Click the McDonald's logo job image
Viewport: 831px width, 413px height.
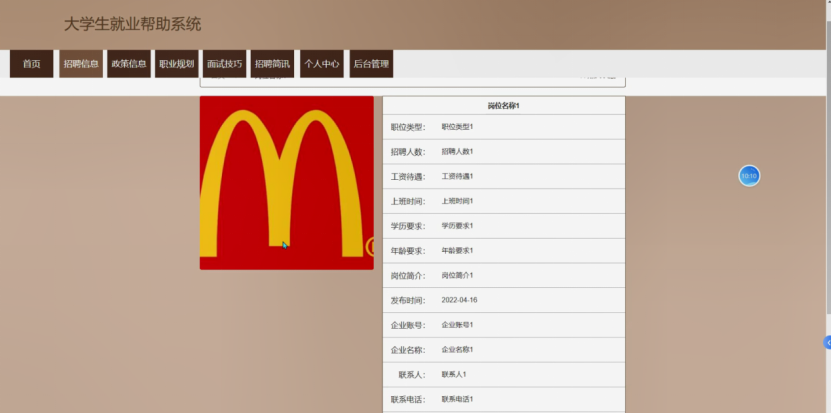[287, 183]
